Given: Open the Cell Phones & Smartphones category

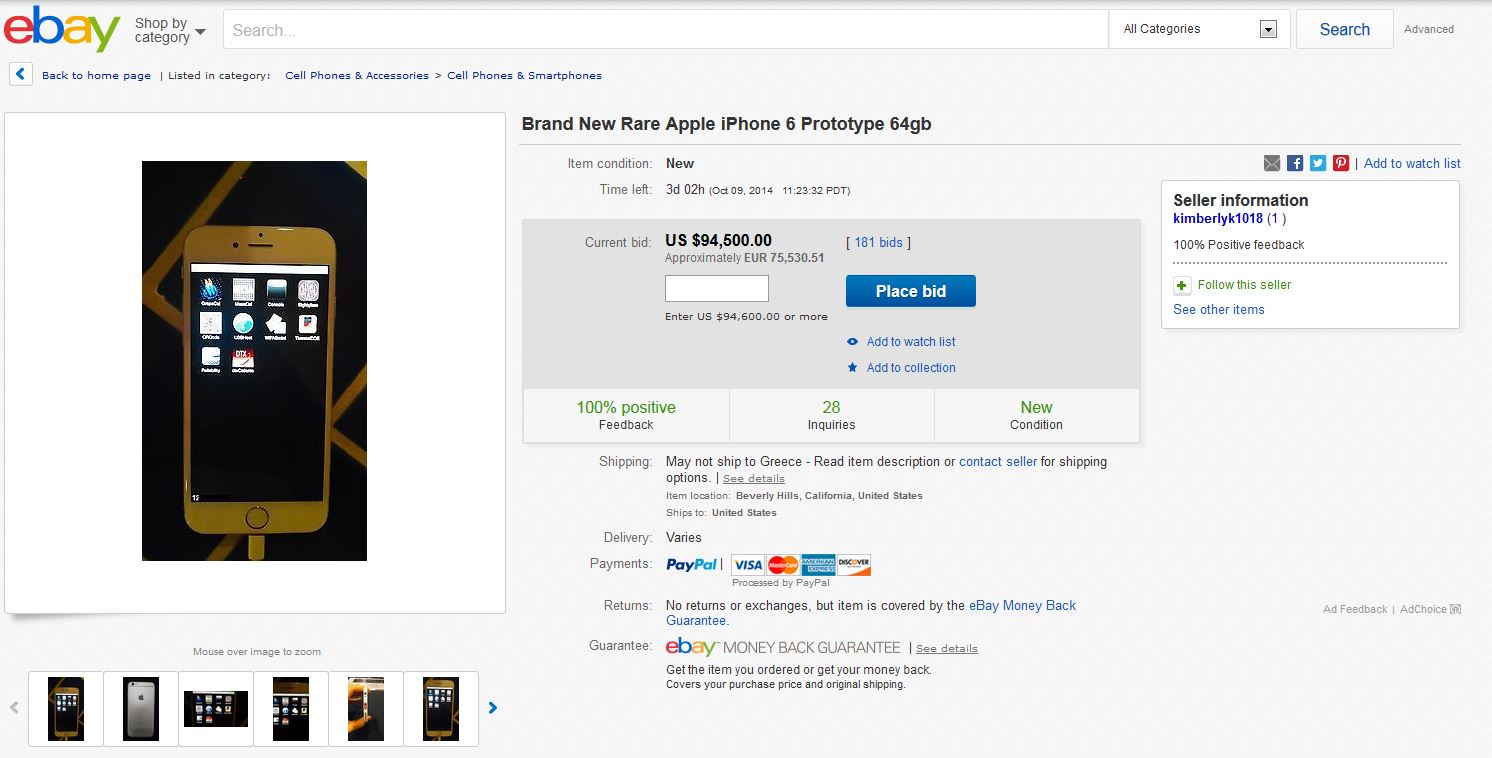Looking at the screenshot, I should click(524, 75).
